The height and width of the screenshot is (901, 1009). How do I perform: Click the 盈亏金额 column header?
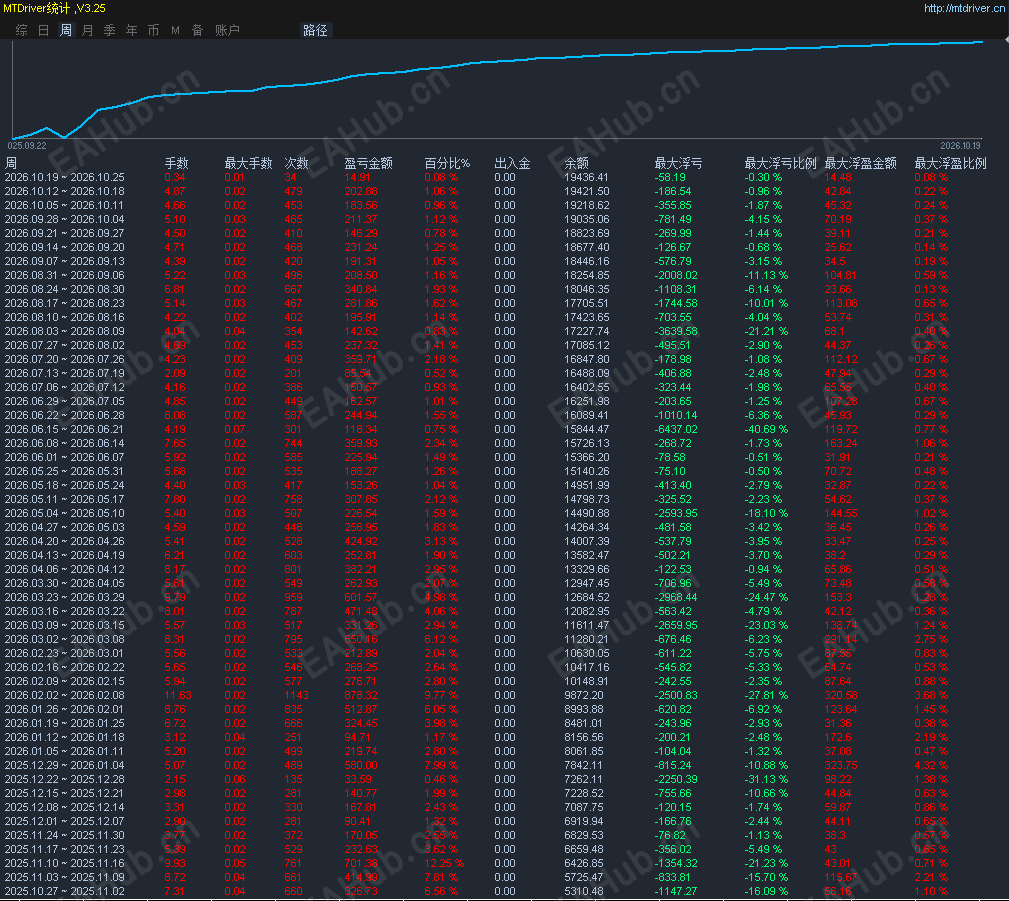tap(368, 163)
